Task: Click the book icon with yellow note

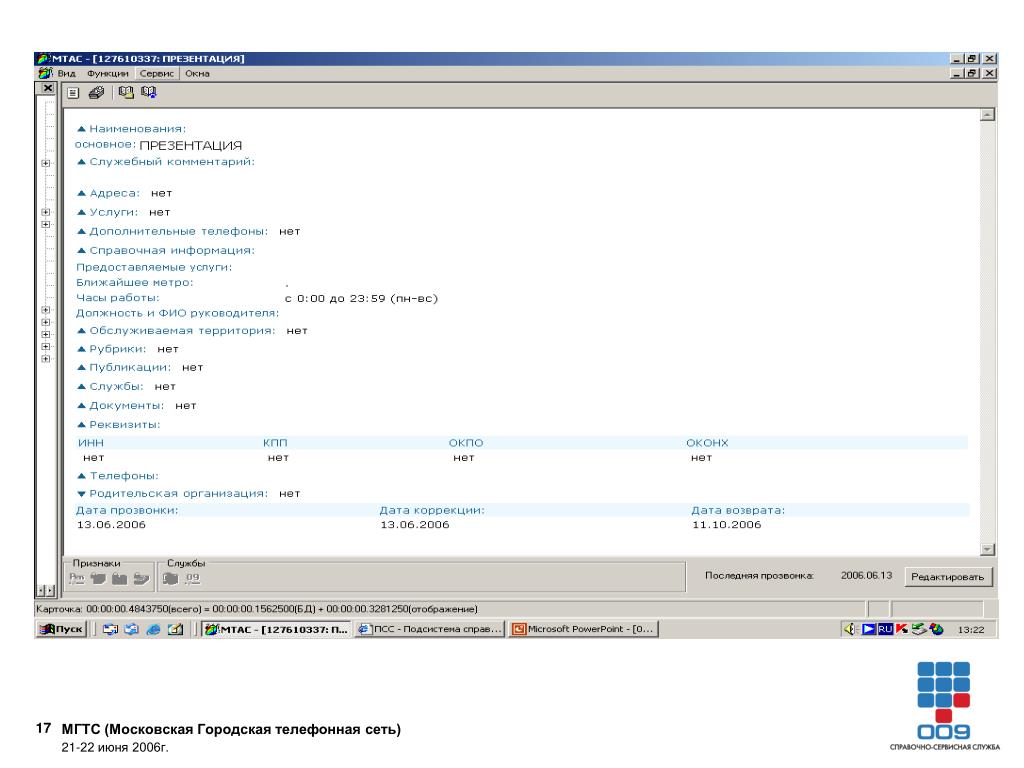Action: (126, 93)
